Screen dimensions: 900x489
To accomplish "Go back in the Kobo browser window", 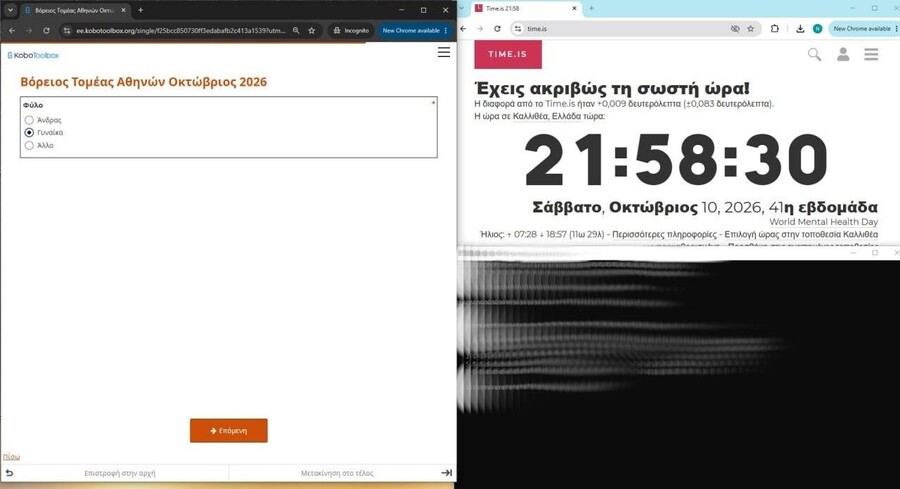I will coord(12,30).
